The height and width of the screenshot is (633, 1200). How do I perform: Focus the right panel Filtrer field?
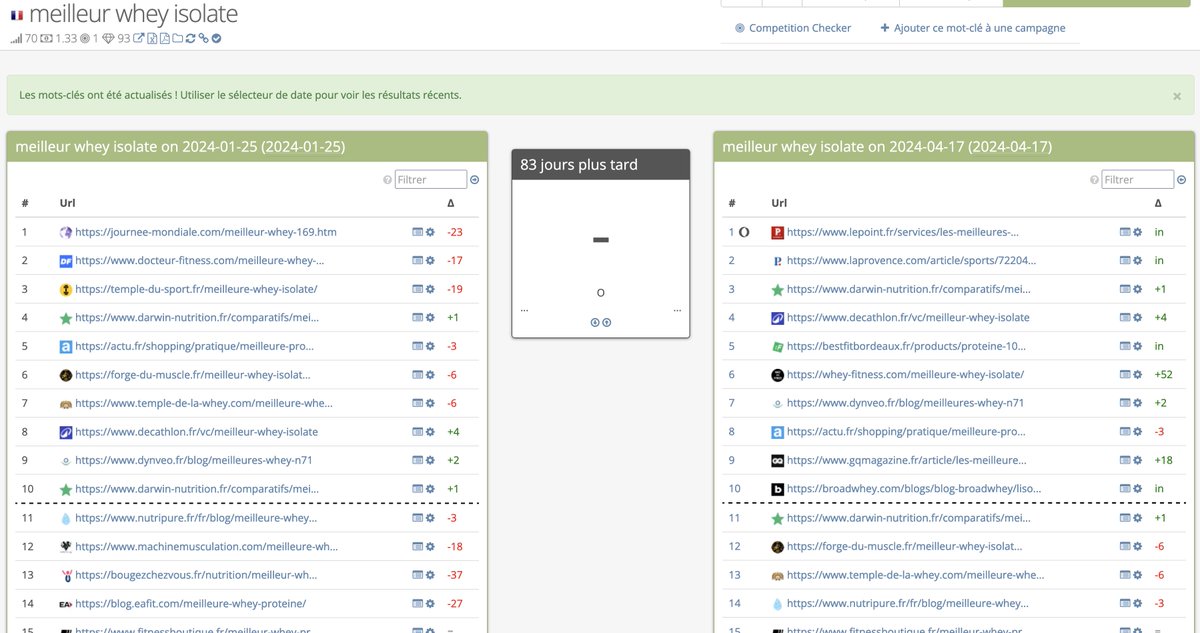1138,180
